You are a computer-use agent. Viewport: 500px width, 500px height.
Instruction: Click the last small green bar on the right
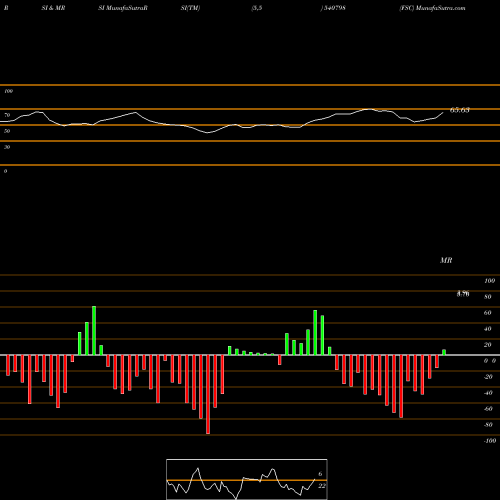(x=444, y=352)
